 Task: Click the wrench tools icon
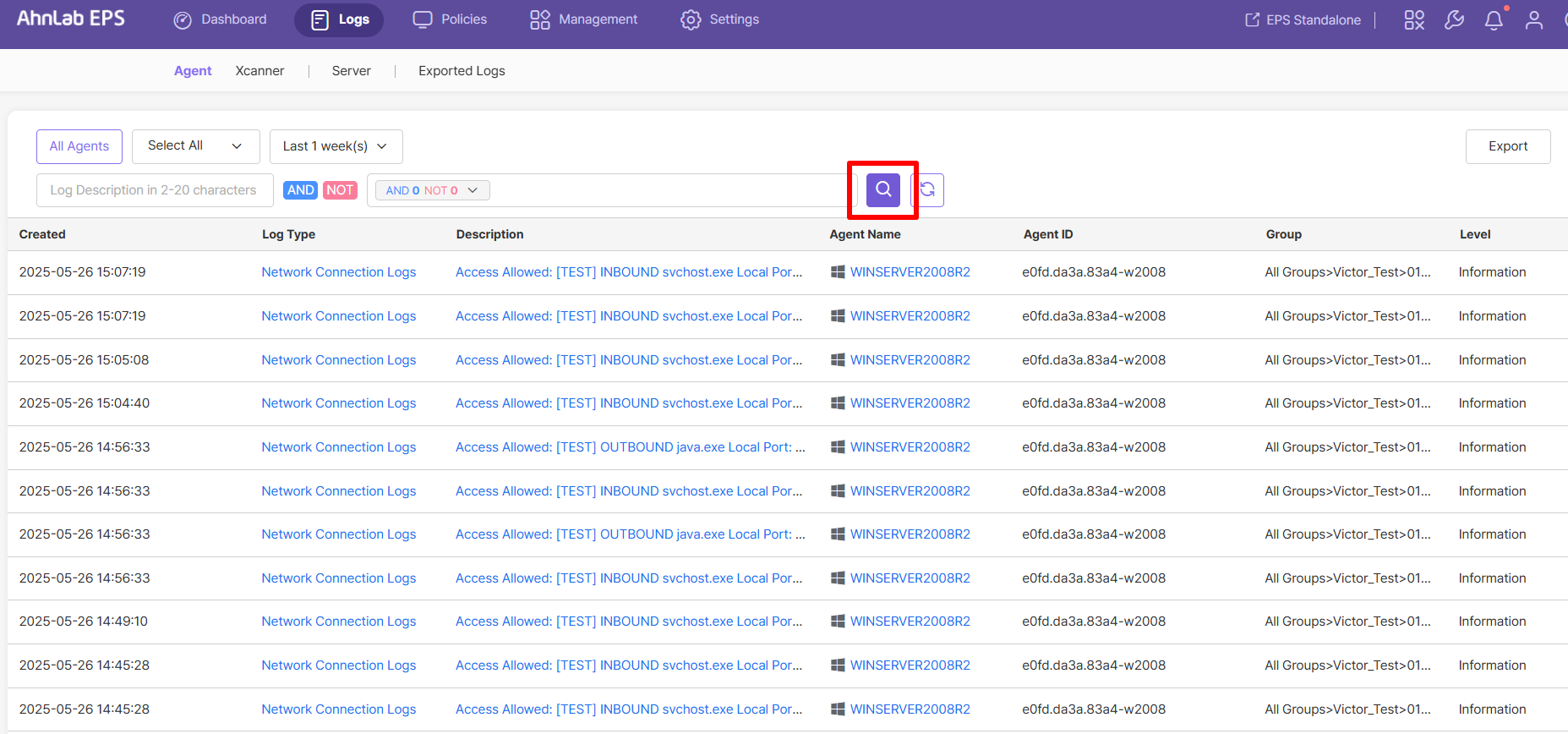tap(1454, 19)
